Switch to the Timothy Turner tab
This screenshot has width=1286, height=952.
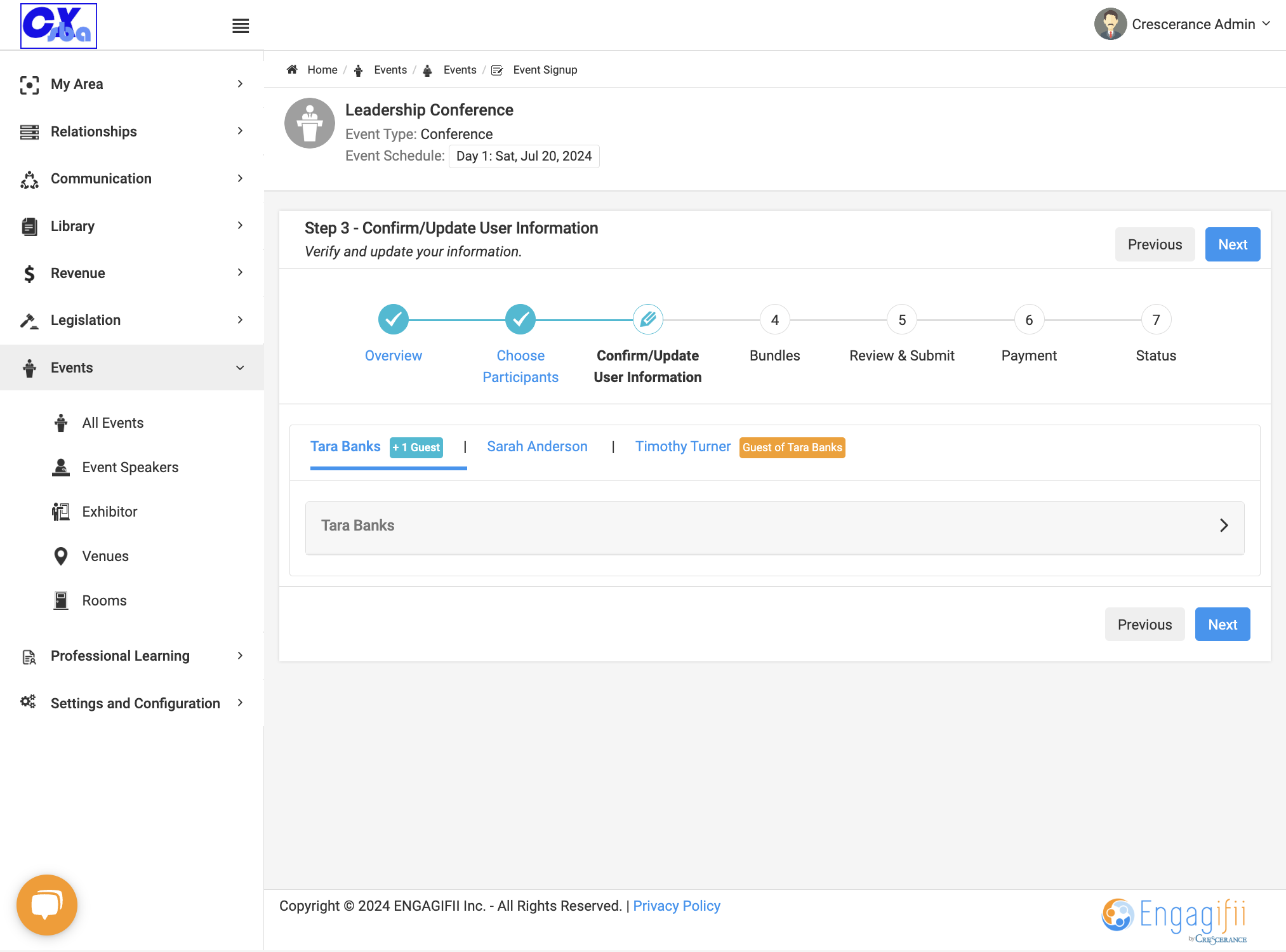pyautogui.click(x=683, y=447)
